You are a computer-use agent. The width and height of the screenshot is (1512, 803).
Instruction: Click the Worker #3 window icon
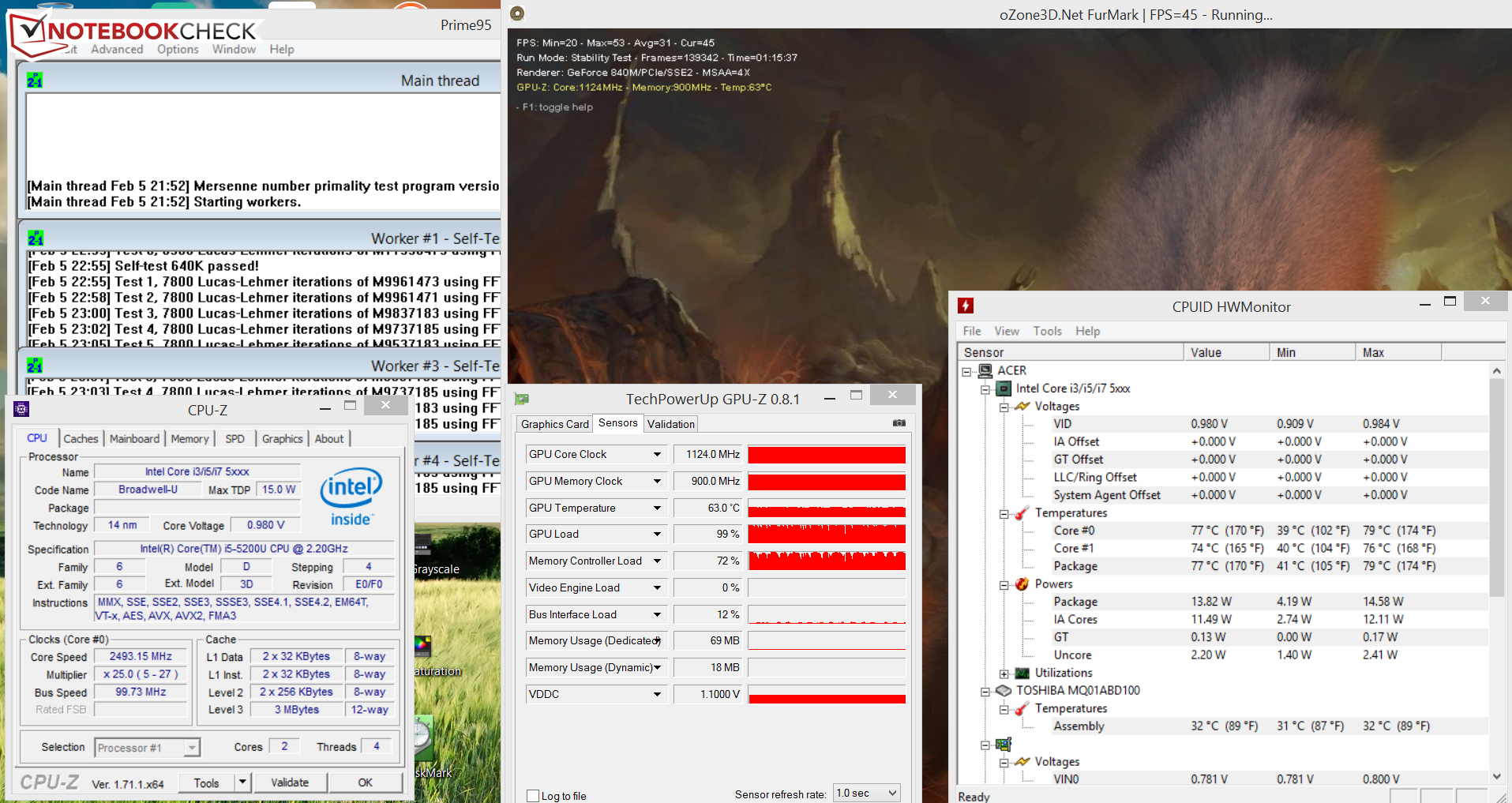pos(35,366)
